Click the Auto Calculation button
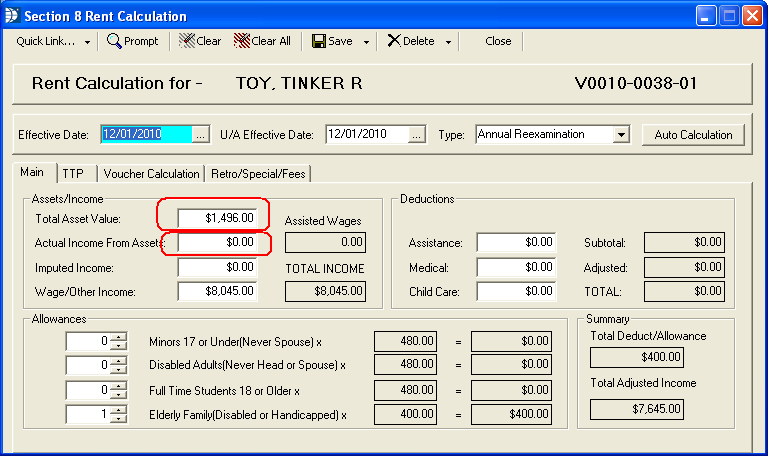This screenshot has height=456, width=768. point(693,135)
